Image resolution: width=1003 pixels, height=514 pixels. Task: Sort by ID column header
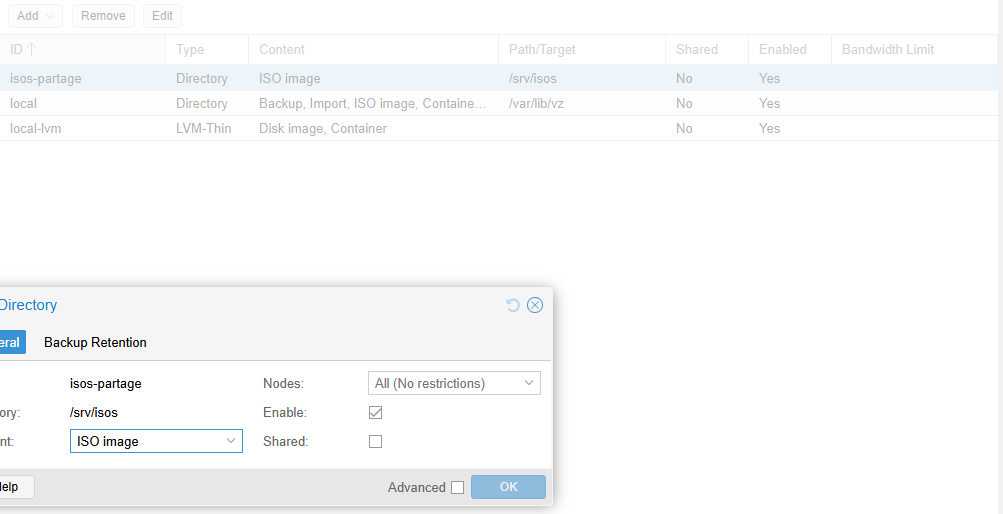click(x=83, y=49)
